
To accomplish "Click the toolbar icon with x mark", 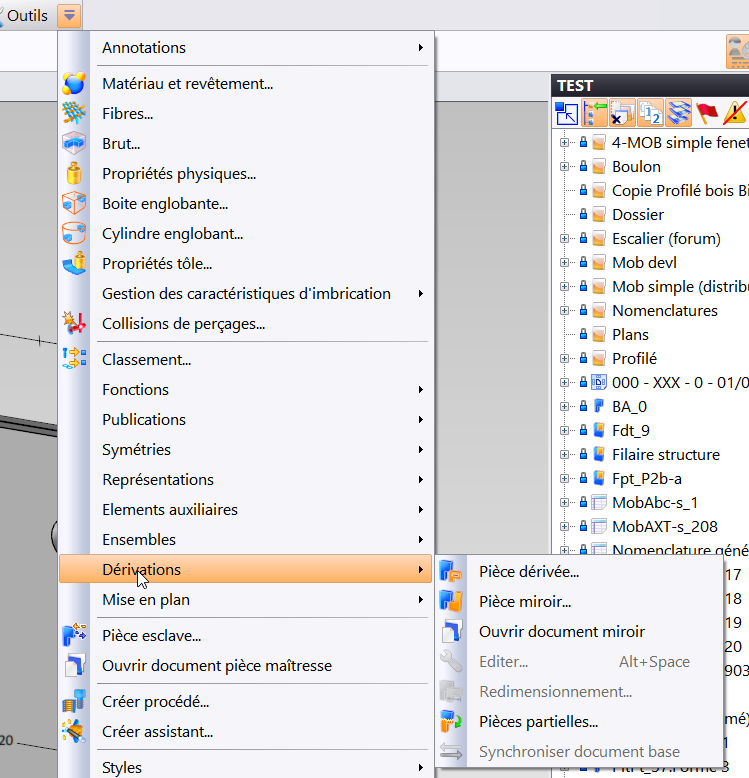I will coord(622,113).
